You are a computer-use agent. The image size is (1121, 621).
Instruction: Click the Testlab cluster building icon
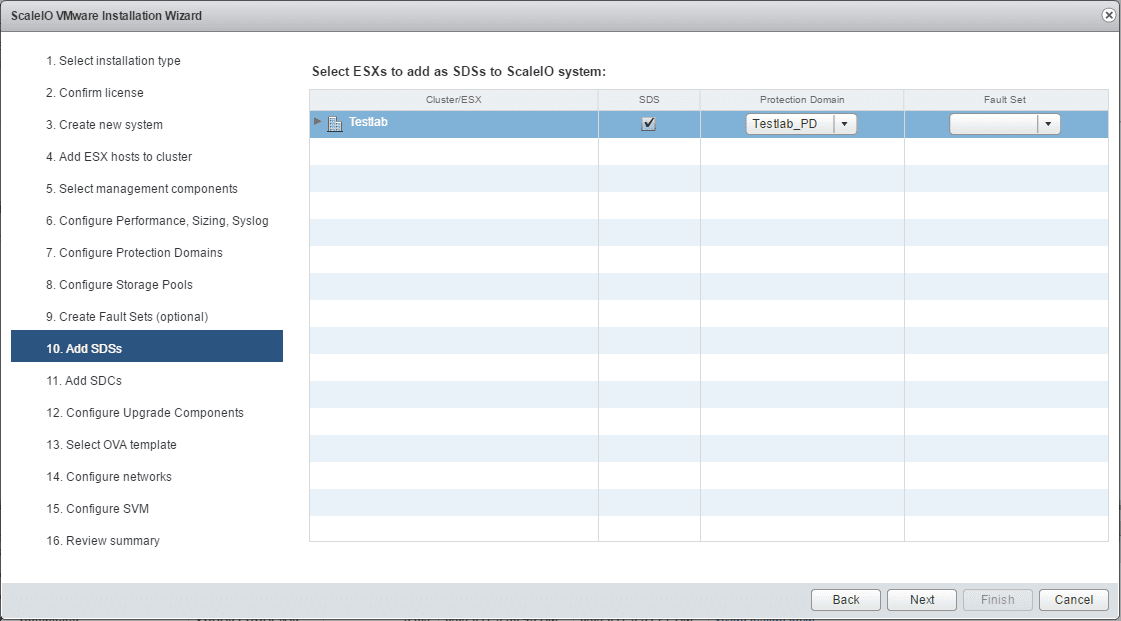point(335,124)
